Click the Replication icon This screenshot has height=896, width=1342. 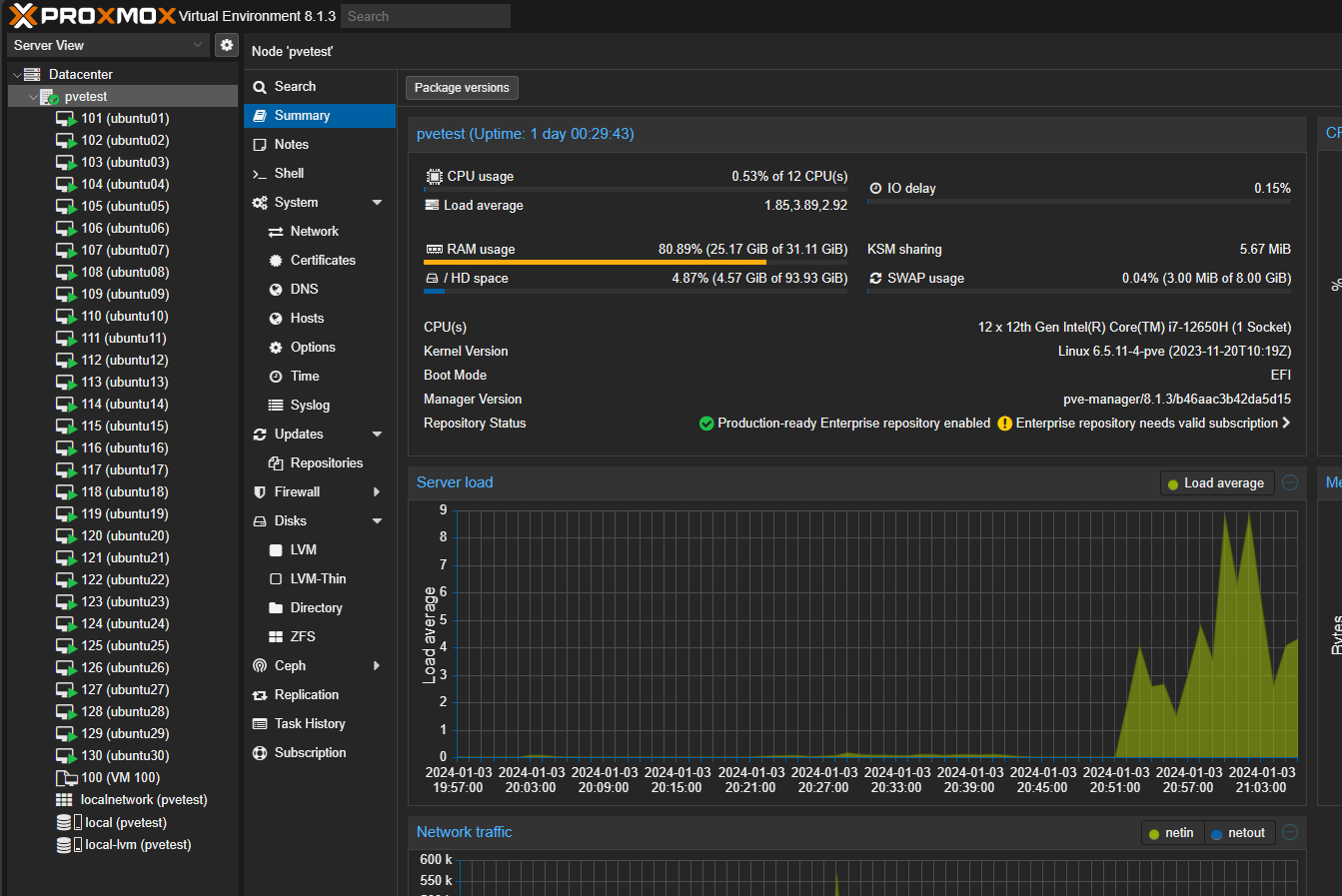(260, 695)
